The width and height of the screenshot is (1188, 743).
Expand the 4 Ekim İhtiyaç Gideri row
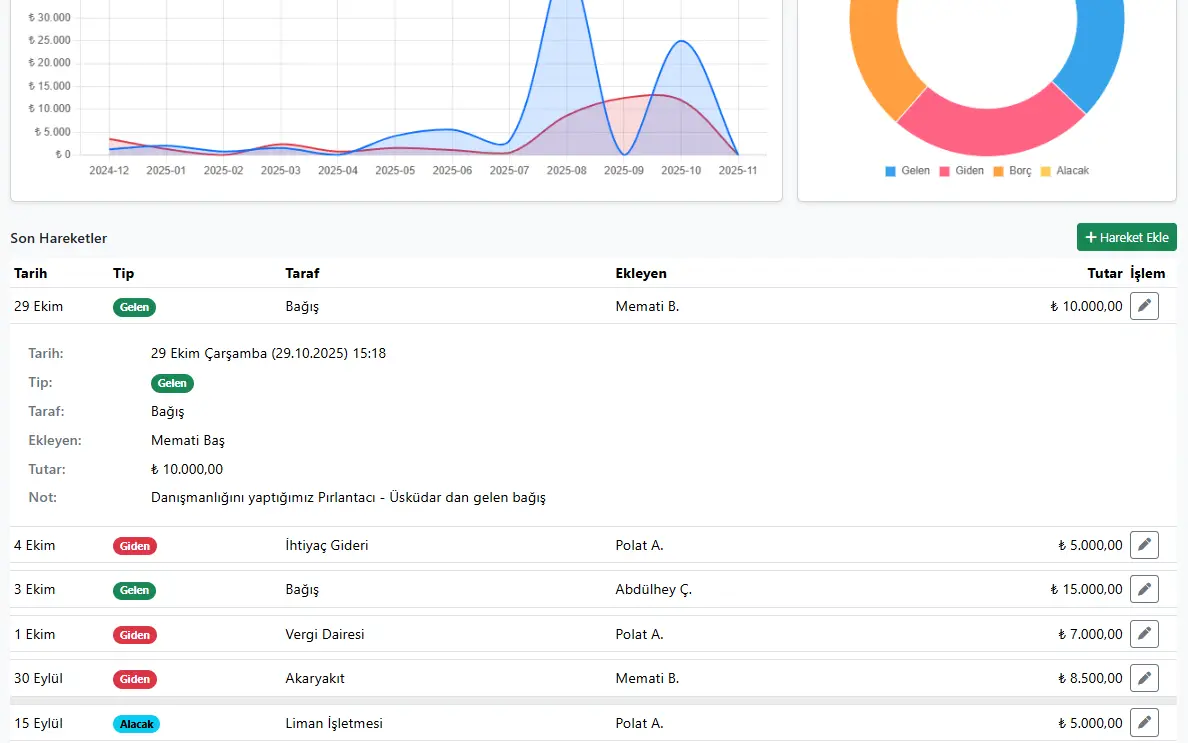[x=400, y=545]
